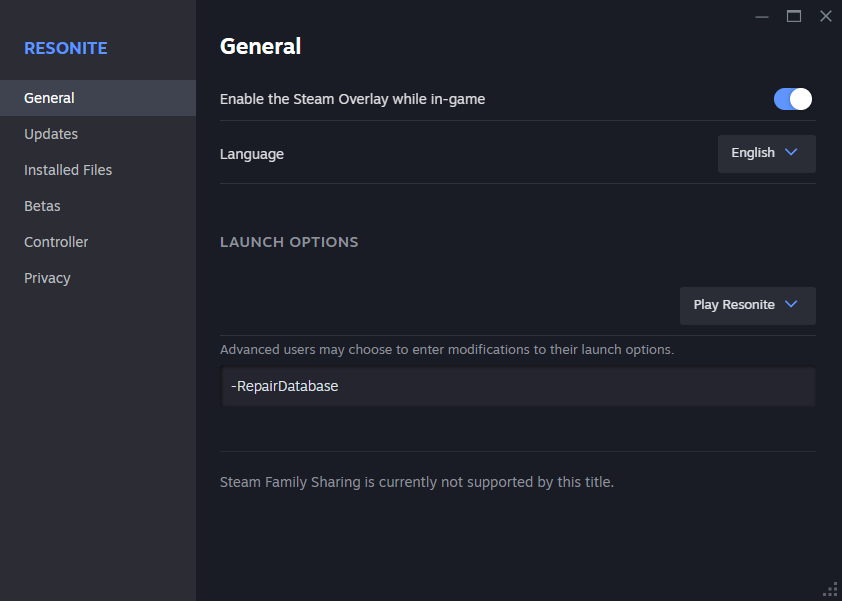Click the -RepairDatabase launch options field
The width and height of the screenshot is (842, 601).
click(x=518, y=386)
